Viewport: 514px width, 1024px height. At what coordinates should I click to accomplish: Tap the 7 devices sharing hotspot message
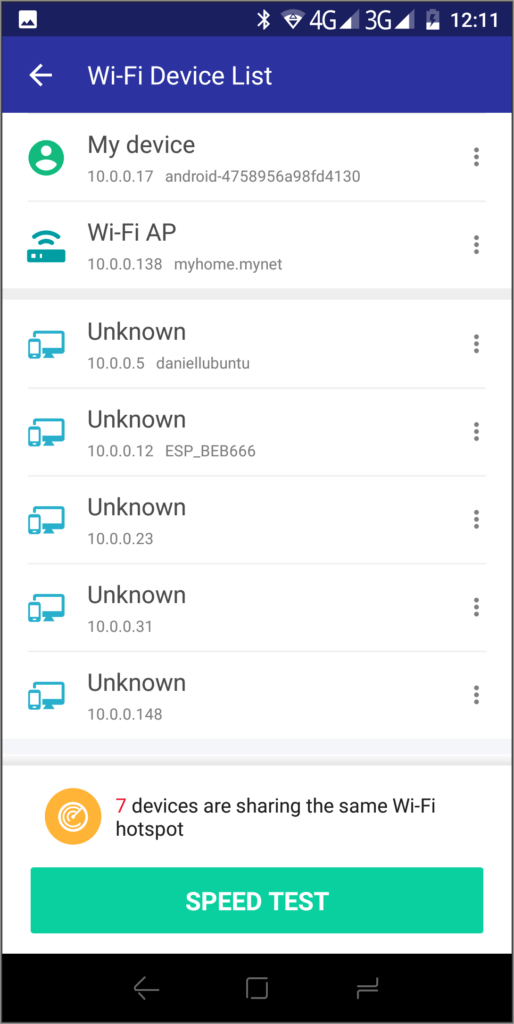click(x=275, y=817)
